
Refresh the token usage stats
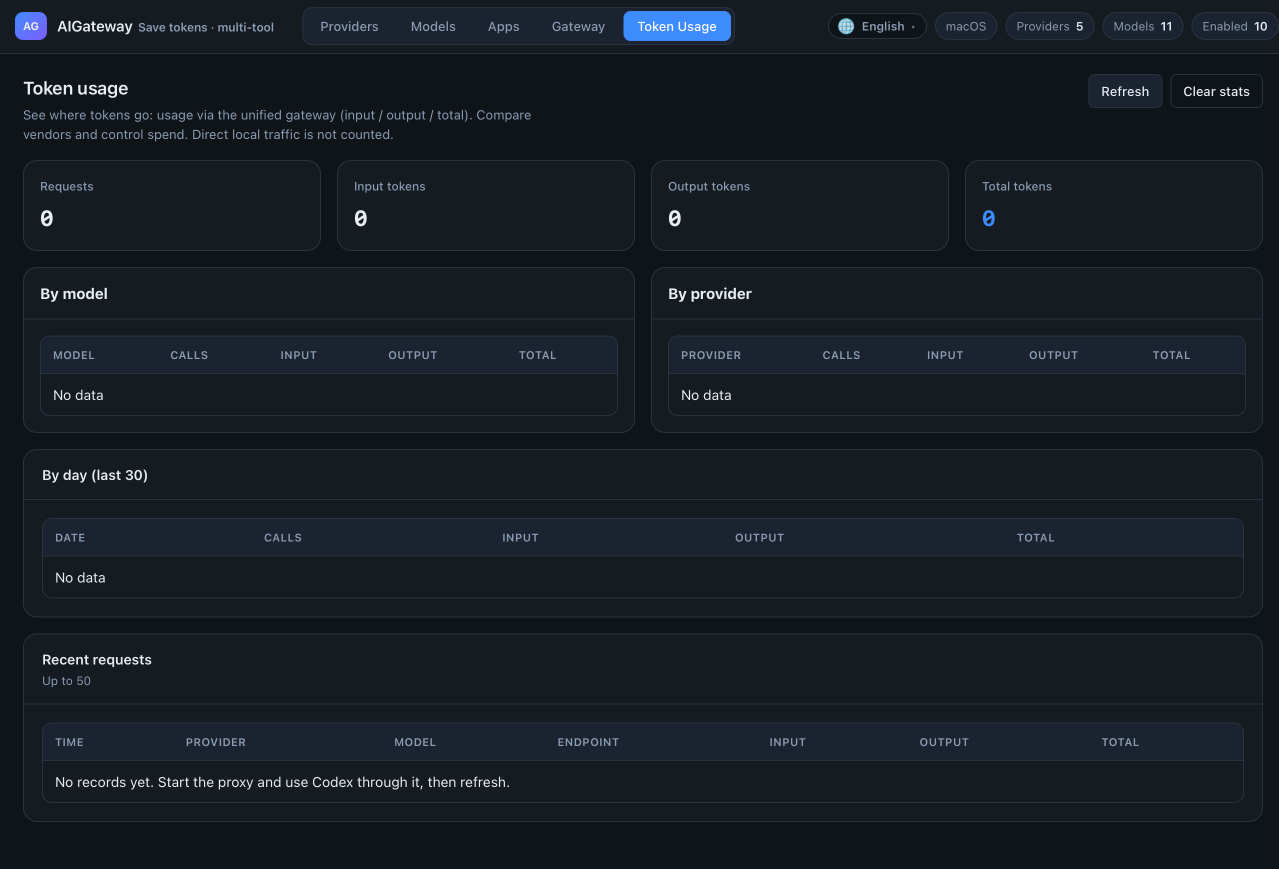tap(1125, 91)
